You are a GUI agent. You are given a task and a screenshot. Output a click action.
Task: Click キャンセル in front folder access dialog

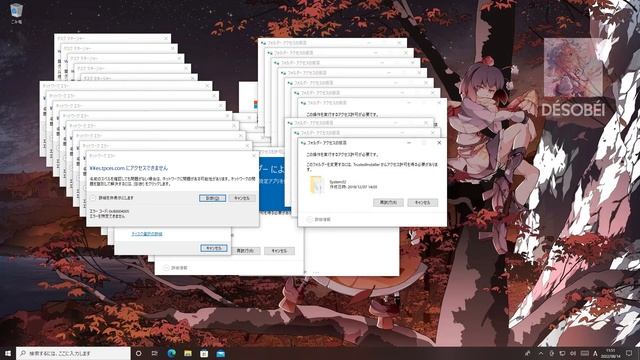click(422, 202)
